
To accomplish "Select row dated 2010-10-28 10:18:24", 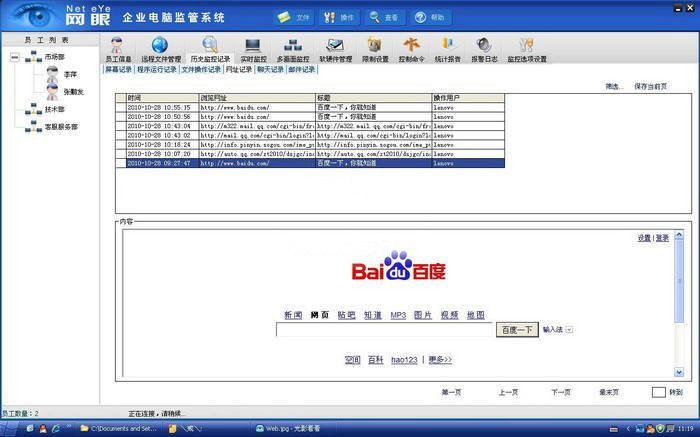I will (x=310, y=145).
